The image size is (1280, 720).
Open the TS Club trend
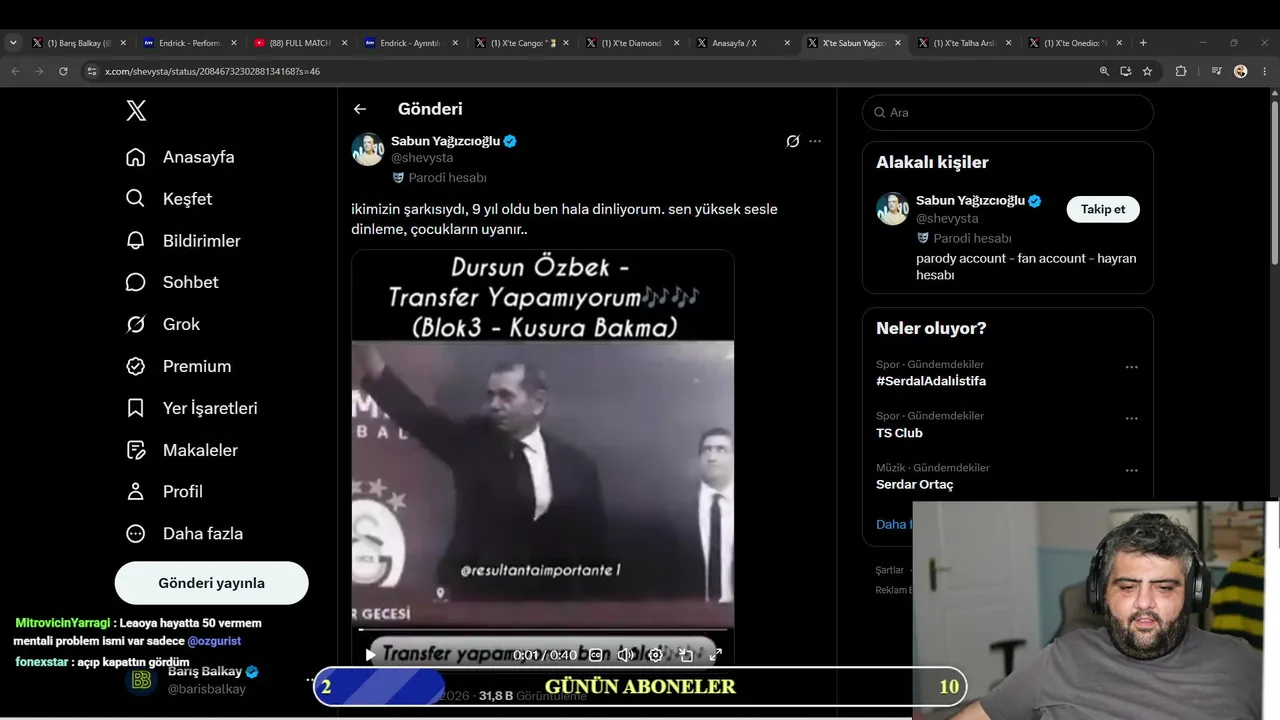coord(899,433)
